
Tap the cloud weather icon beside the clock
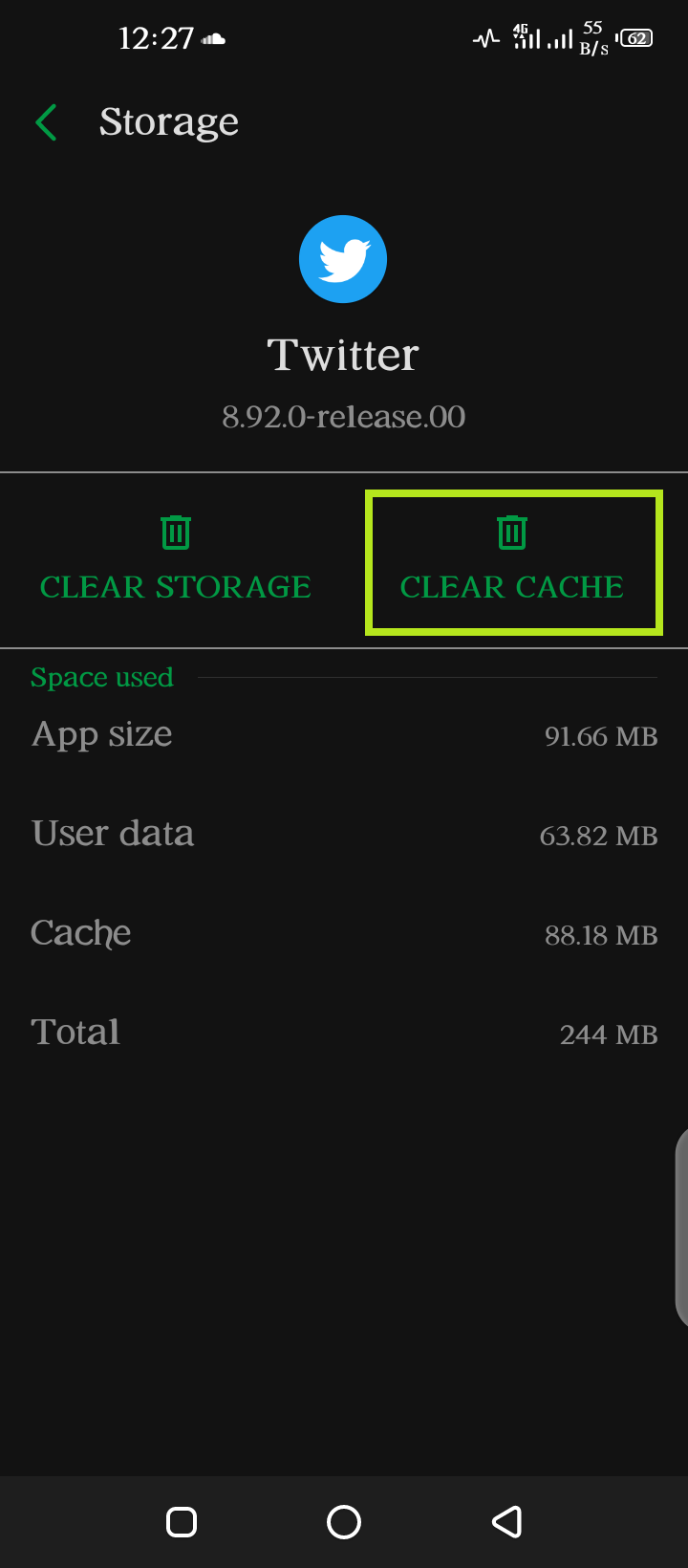(212, 39)
